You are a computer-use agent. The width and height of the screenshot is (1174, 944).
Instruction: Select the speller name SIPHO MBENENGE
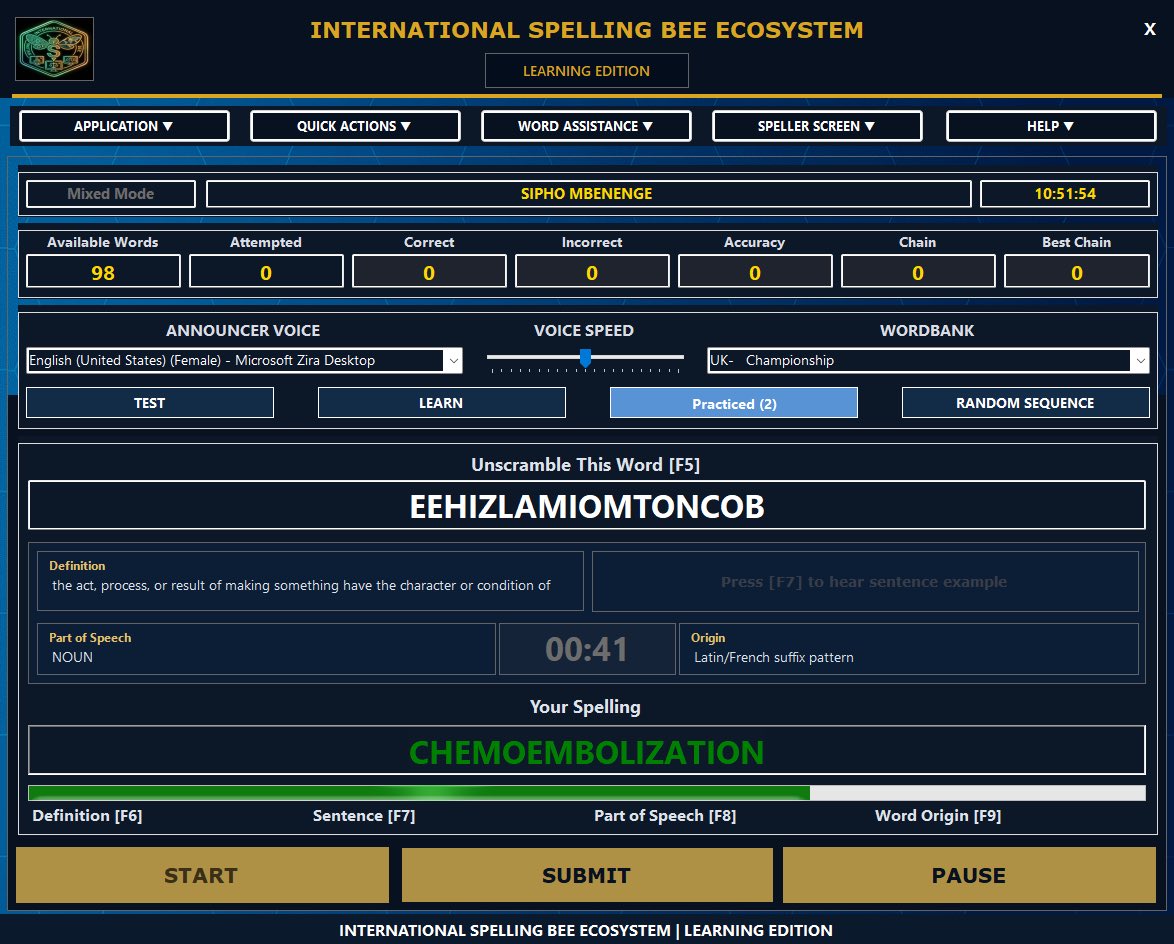tap(588, 194)
